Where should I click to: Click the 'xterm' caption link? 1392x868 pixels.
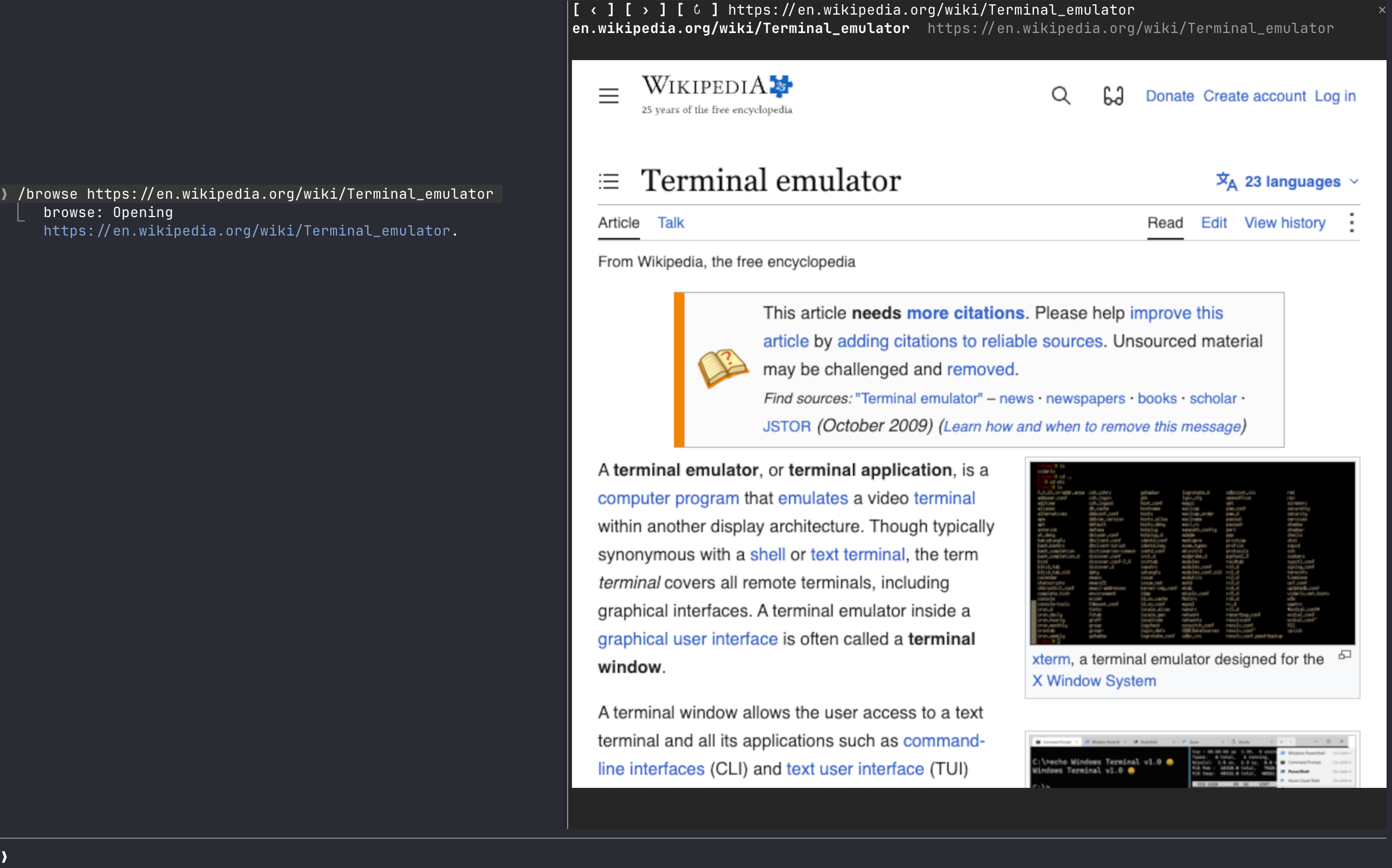coord(1050,659)
